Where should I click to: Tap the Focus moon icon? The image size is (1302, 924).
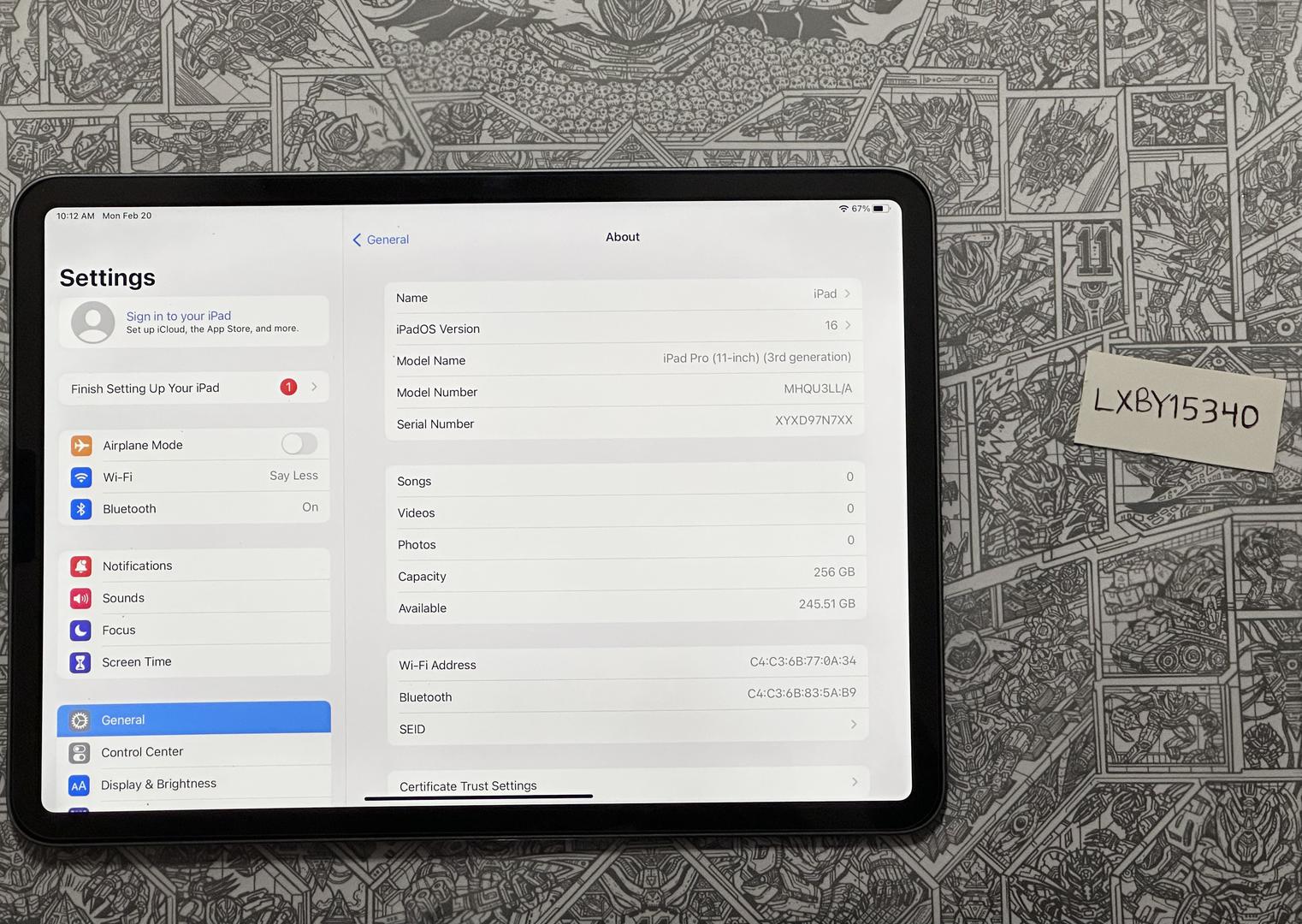[80, 631]
